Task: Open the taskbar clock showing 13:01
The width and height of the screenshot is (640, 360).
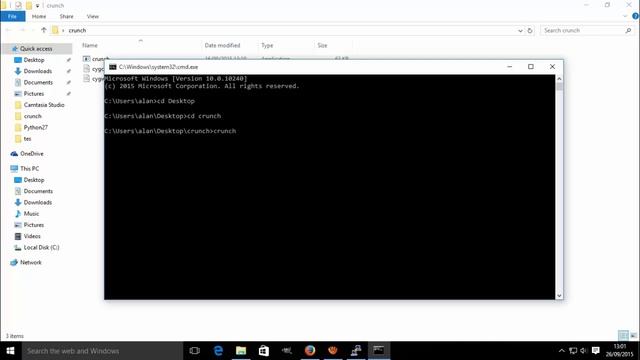Action: click(620, 351)
